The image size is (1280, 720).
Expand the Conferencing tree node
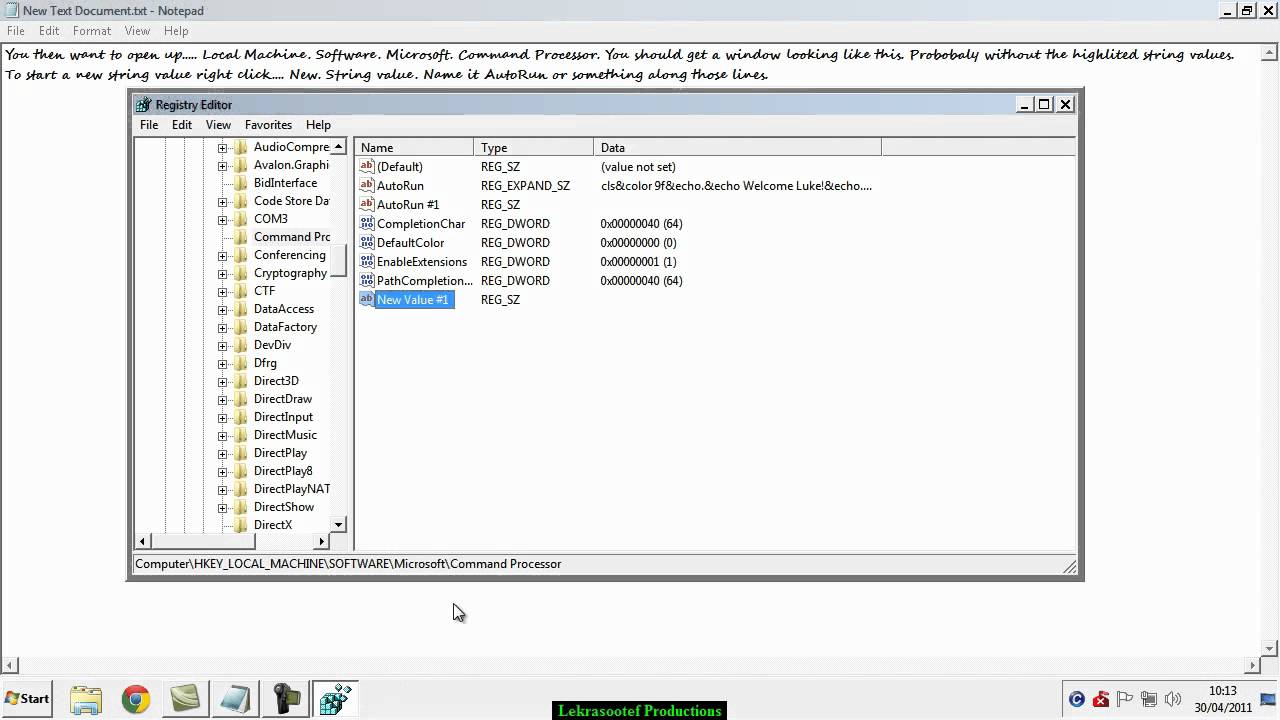(222, 255)
